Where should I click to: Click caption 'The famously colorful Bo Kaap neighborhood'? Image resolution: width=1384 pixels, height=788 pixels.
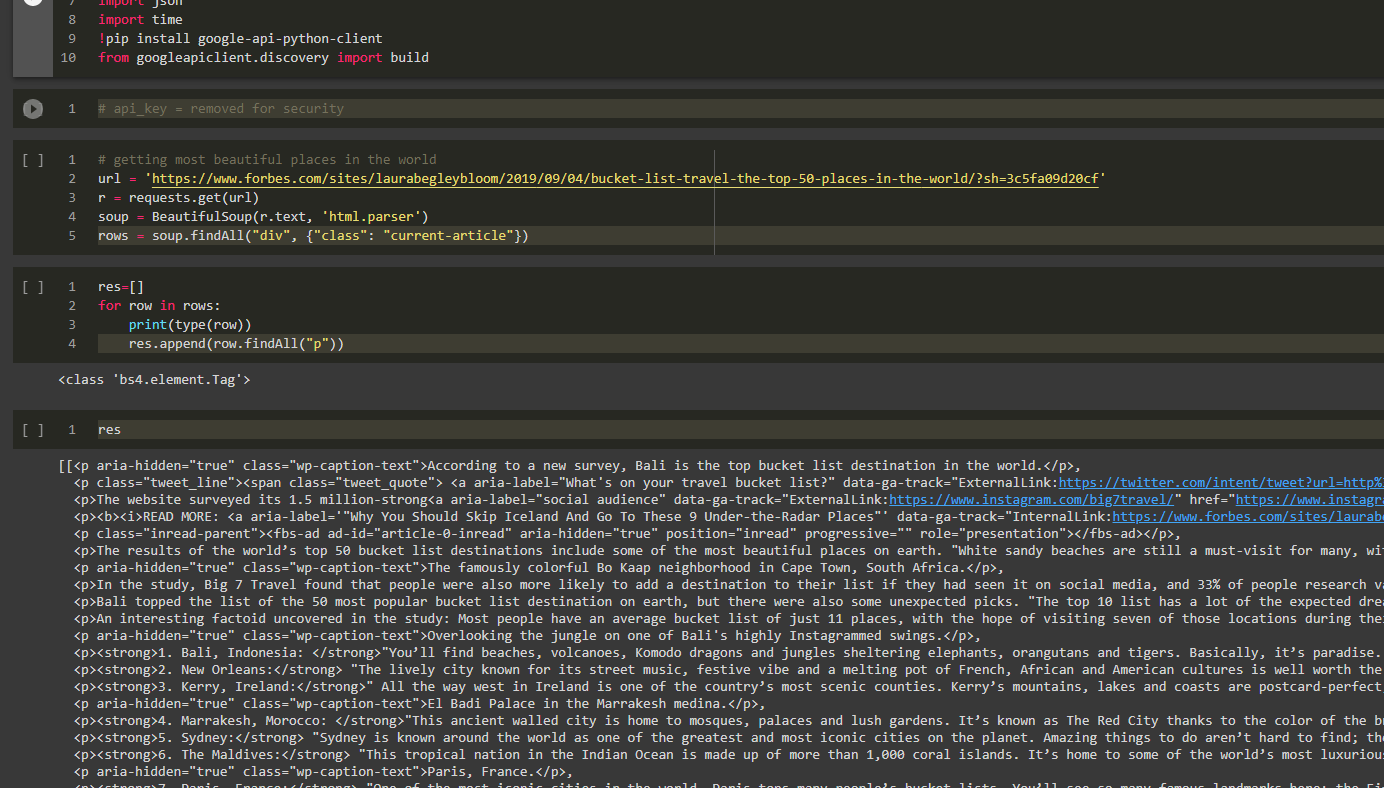[539, 568]
